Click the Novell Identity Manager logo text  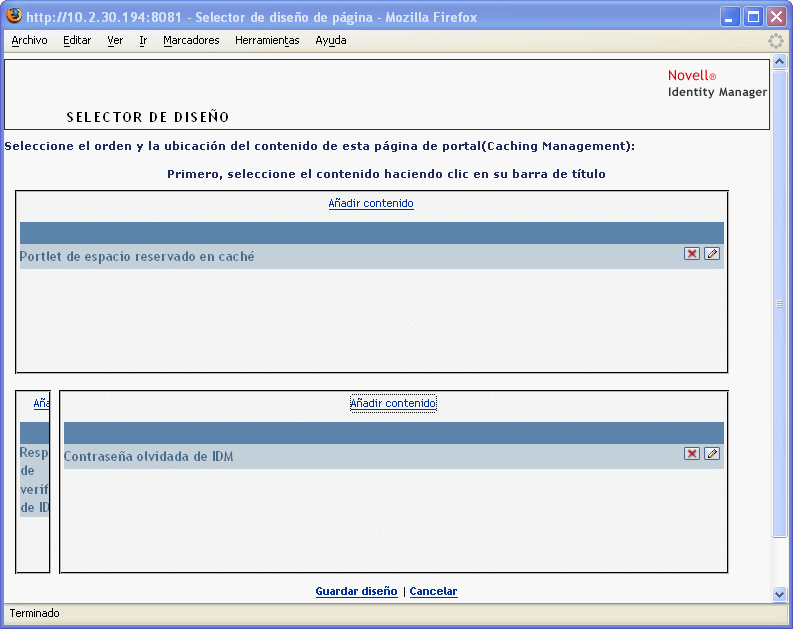click(717, 83)
